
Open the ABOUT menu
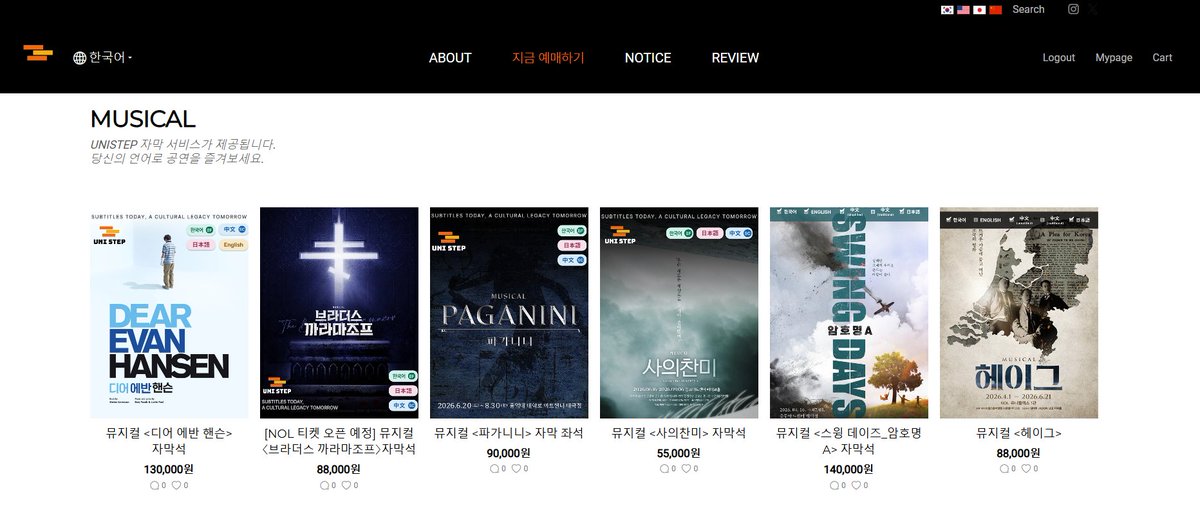[x=450, y=58]
